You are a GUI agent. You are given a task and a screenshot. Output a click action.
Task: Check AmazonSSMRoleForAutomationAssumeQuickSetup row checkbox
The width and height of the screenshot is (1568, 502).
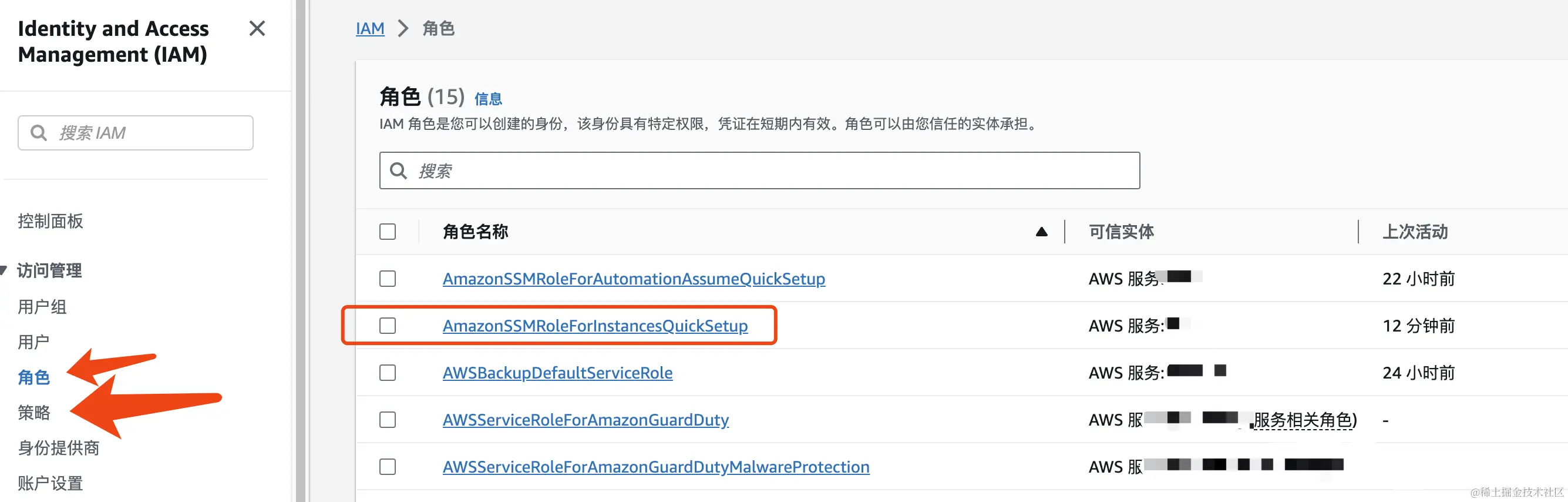tap(387, 279)
